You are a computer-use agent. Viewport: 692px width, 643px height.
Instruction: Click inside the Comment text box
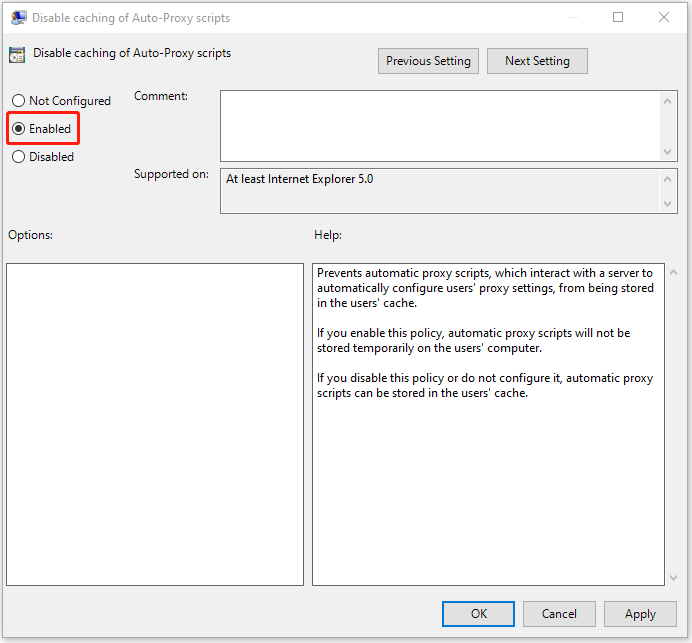440,126
